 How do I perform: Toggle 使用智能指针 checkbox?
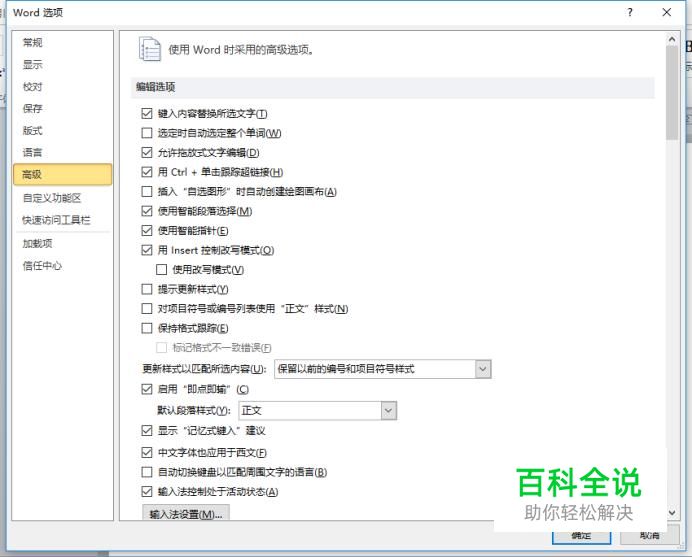pos(147,230)
